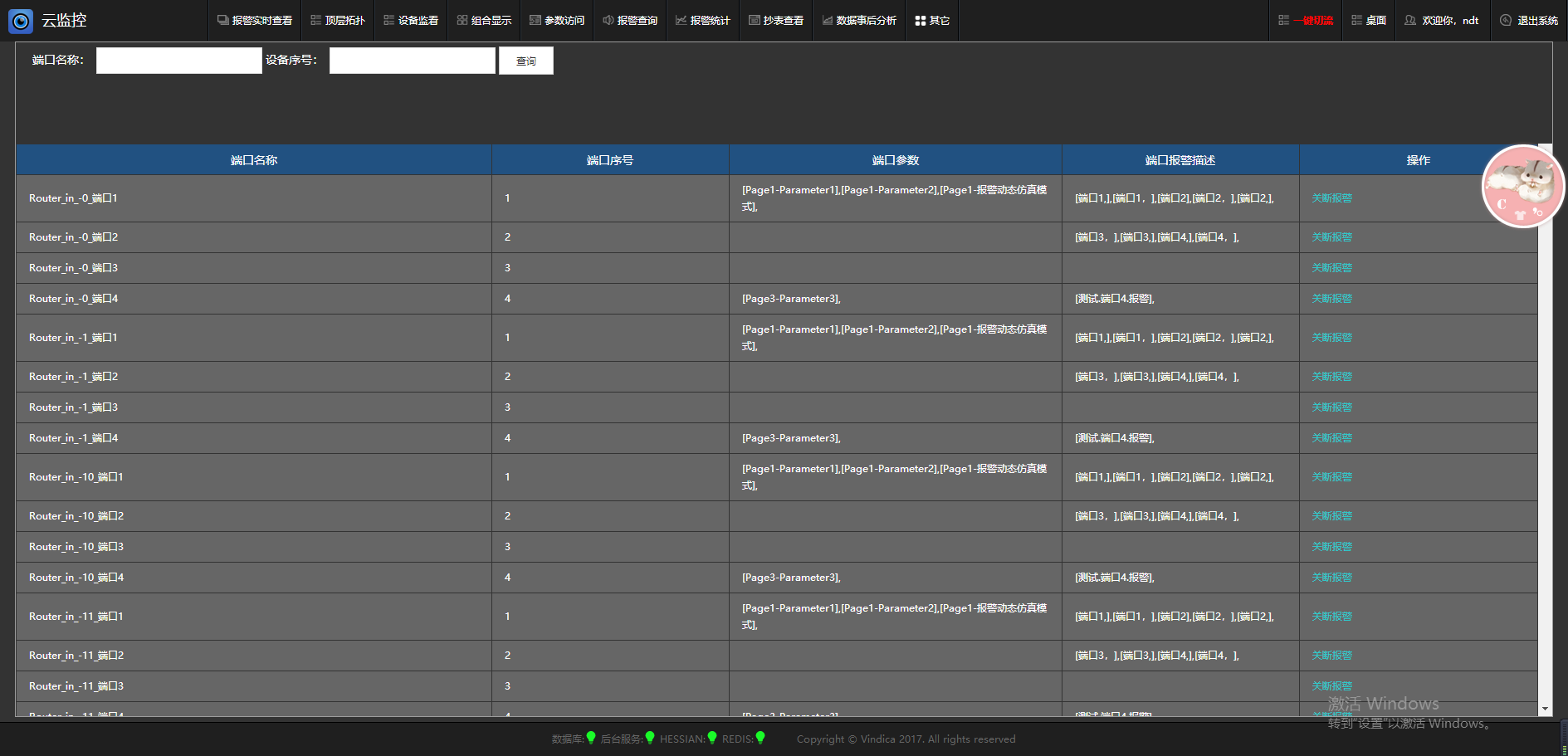Click the 欢迎你 user profile icon

(1410, 21)
